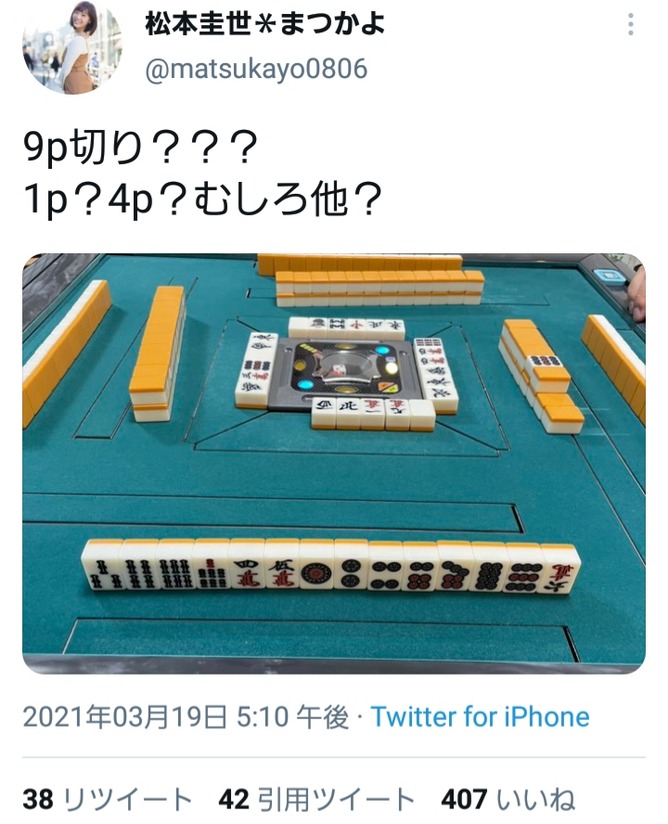Viewport: 668px width, 824px height.
Task: Tap the blank white tile in bottom discards
Action: click(422, 415)
